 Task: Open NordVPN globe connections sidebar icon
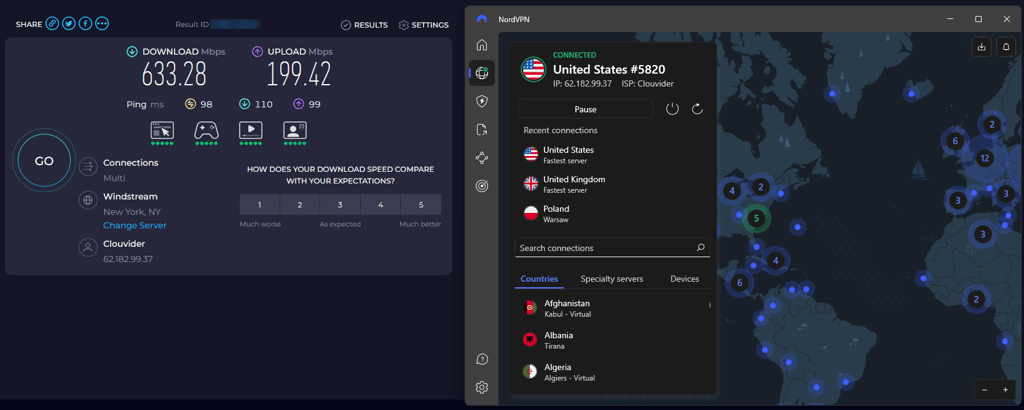(482, 73)
